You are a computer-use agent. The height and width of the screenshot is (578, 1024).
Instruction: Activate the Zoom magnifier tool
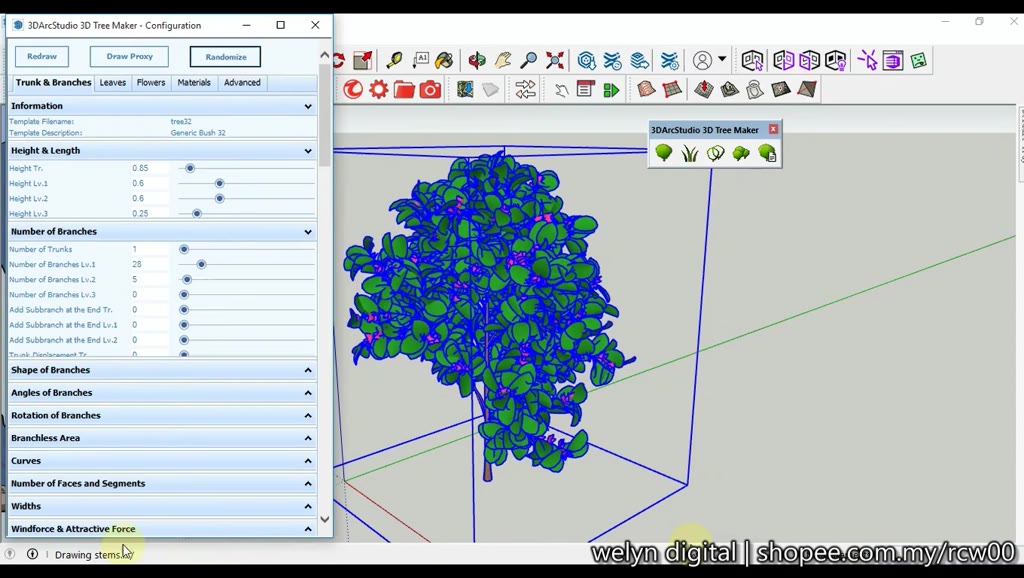528,60
